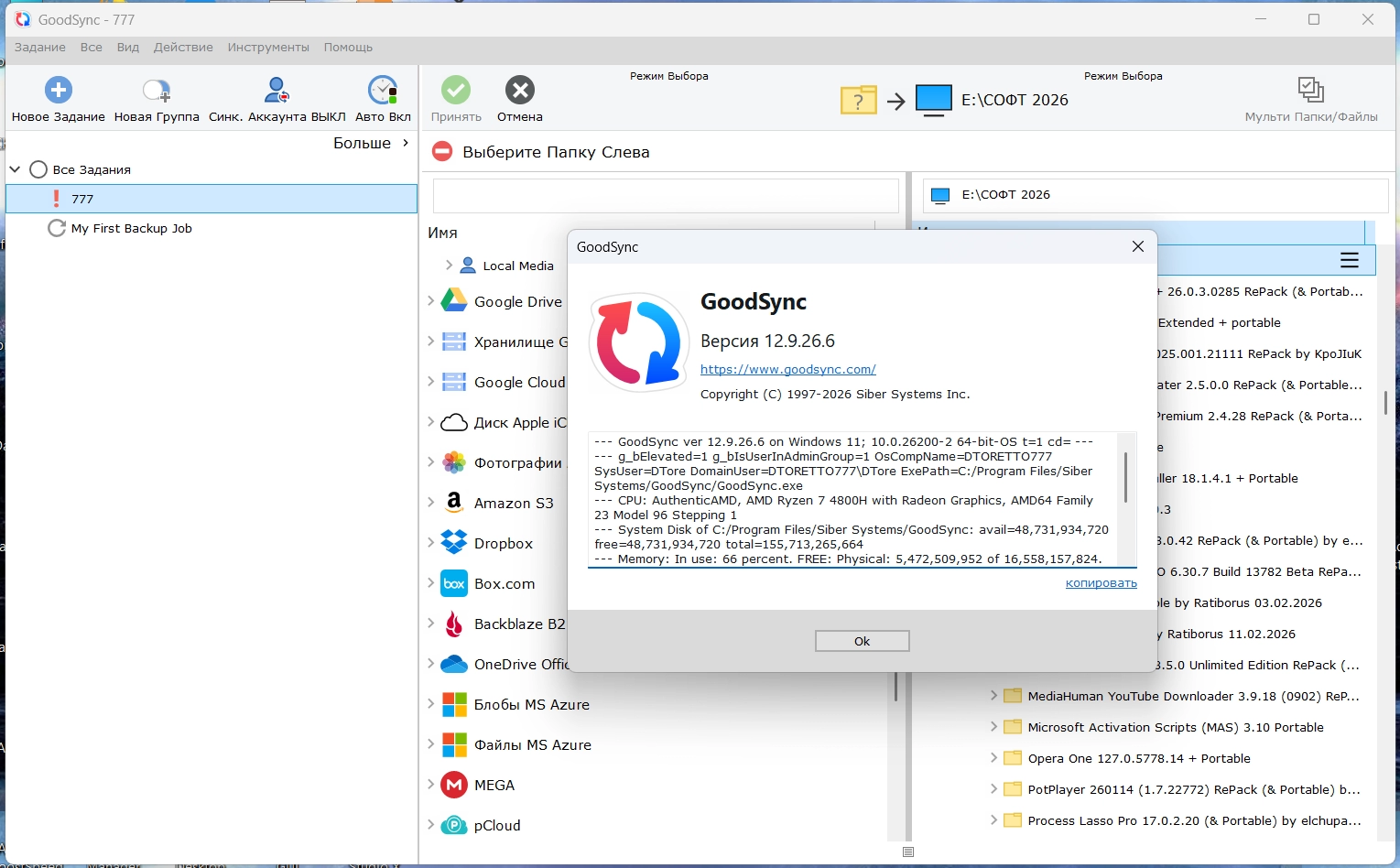1400x868 pixels.
Task: Click the GoodSync logo in the dialog
Action: click(x=638, y=343)
